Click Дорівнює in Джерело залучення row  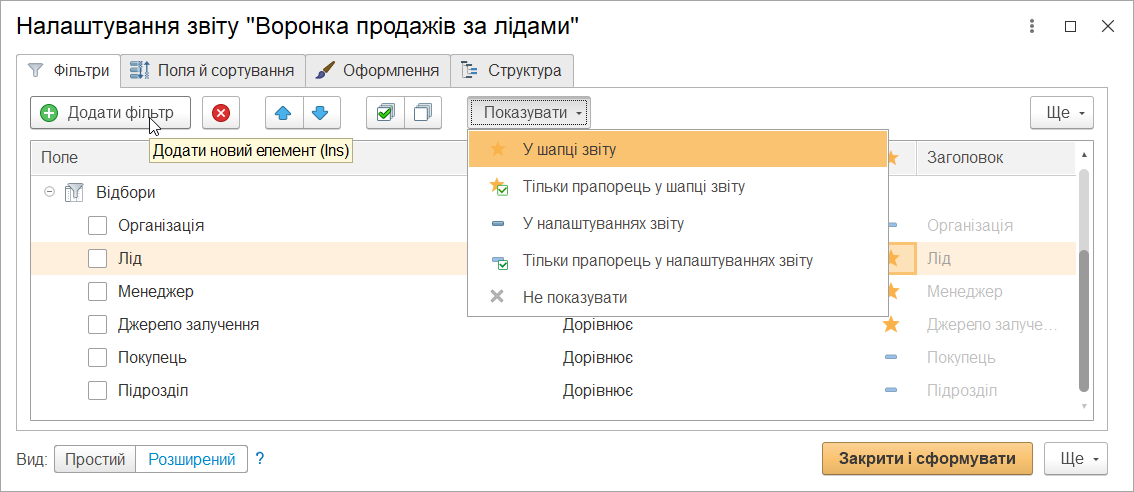(598, 325)
